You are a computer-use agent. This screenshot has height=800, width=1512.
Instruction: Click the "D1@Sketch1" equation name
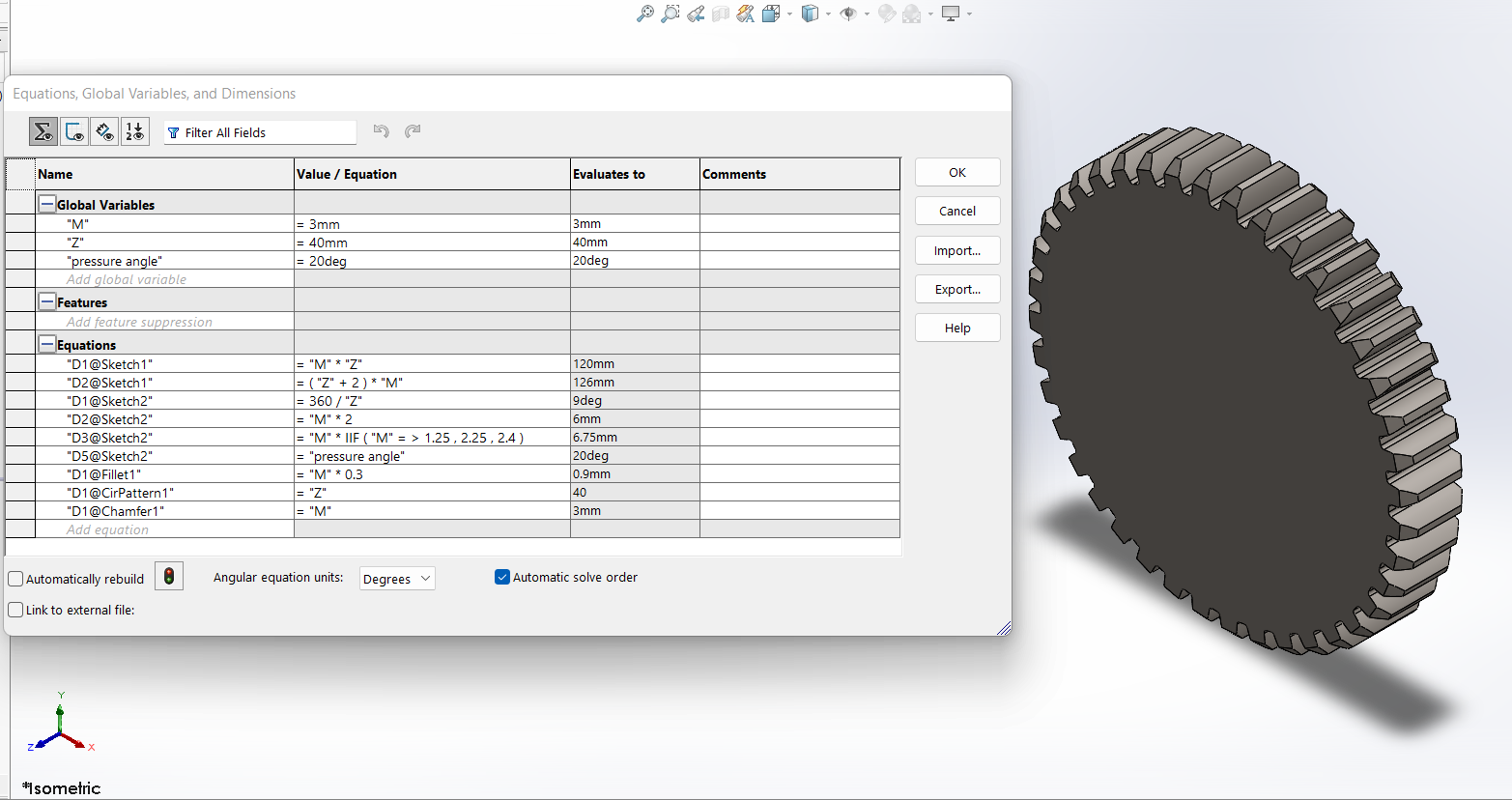pos(109,364)
